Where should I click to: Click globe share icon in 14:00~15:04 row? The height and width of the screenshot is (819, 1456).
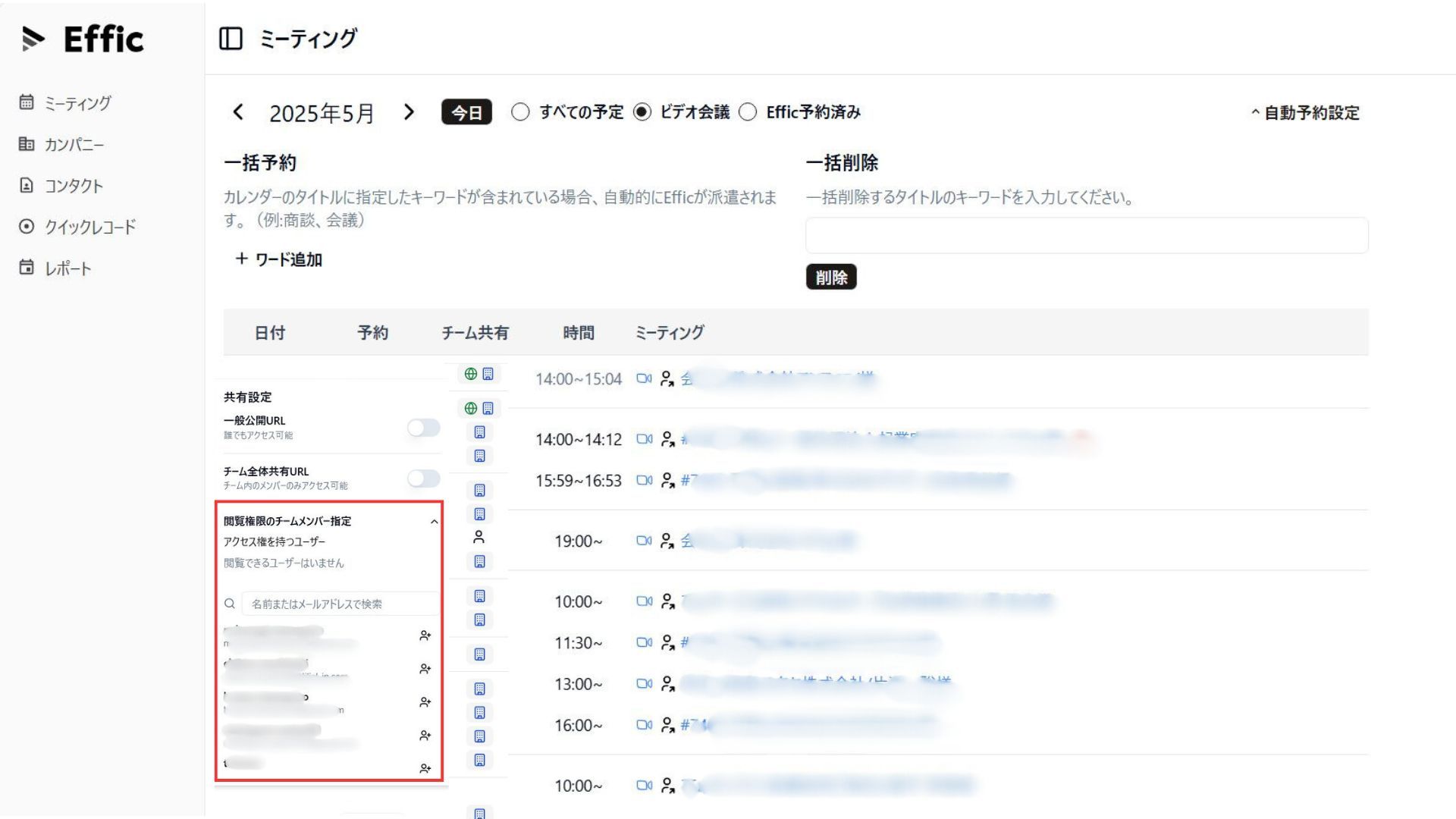[471, 374]
